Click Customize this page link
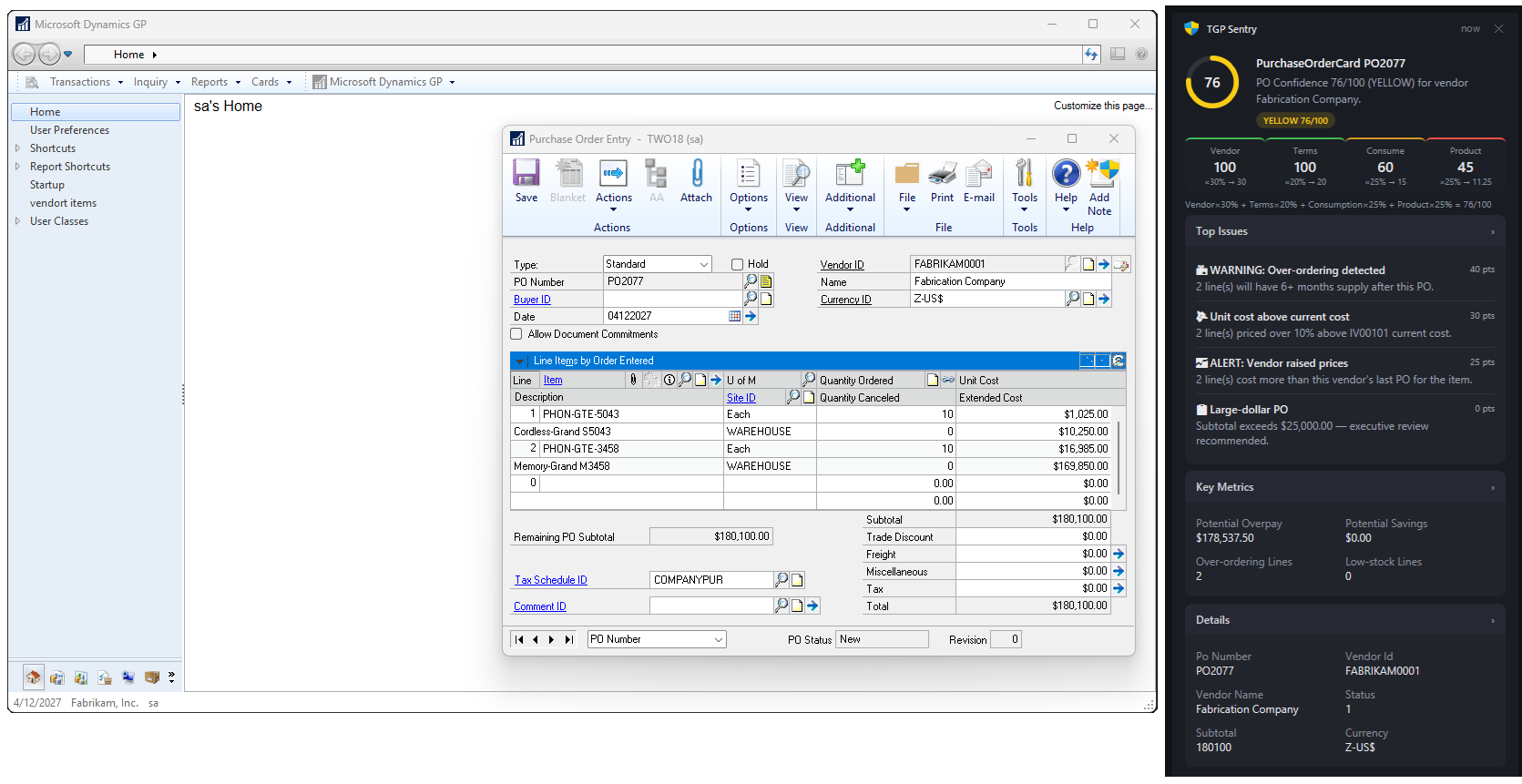 point(1103,106)
